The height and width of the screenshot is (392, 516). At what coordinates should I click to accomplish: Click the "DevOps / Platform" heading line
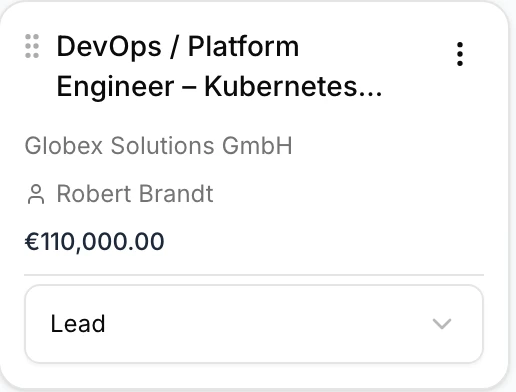(178, 46)
